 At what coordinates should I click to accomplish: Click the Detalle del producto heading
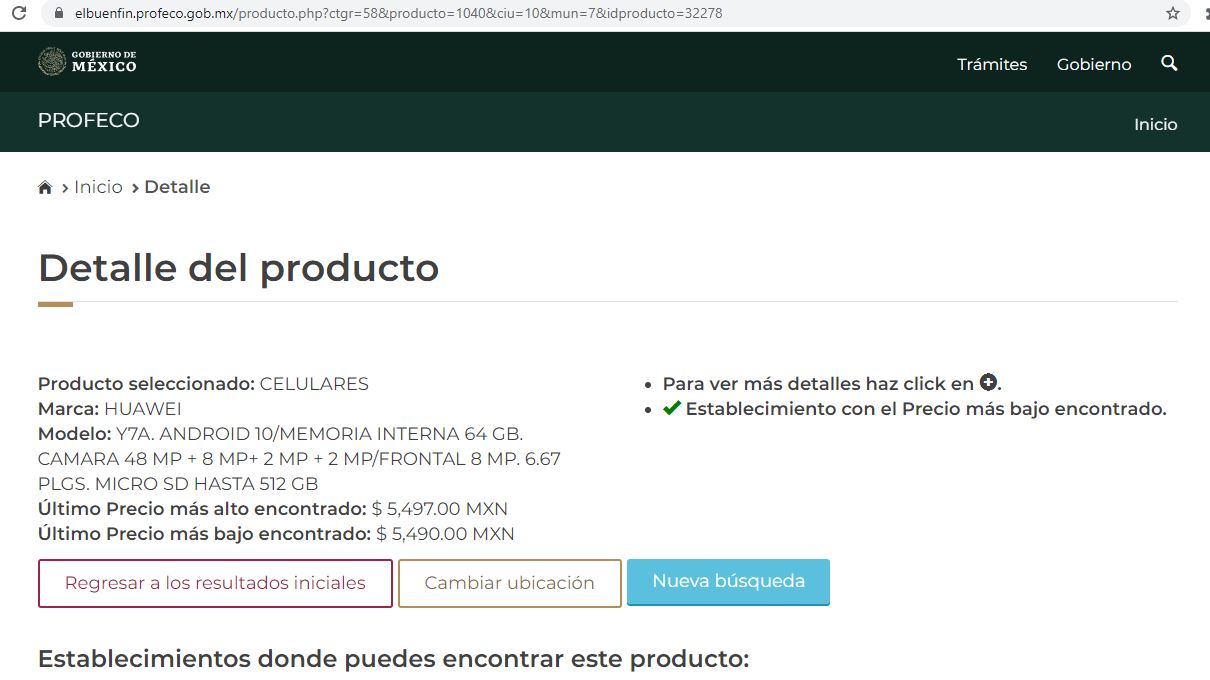click(238, 268)
